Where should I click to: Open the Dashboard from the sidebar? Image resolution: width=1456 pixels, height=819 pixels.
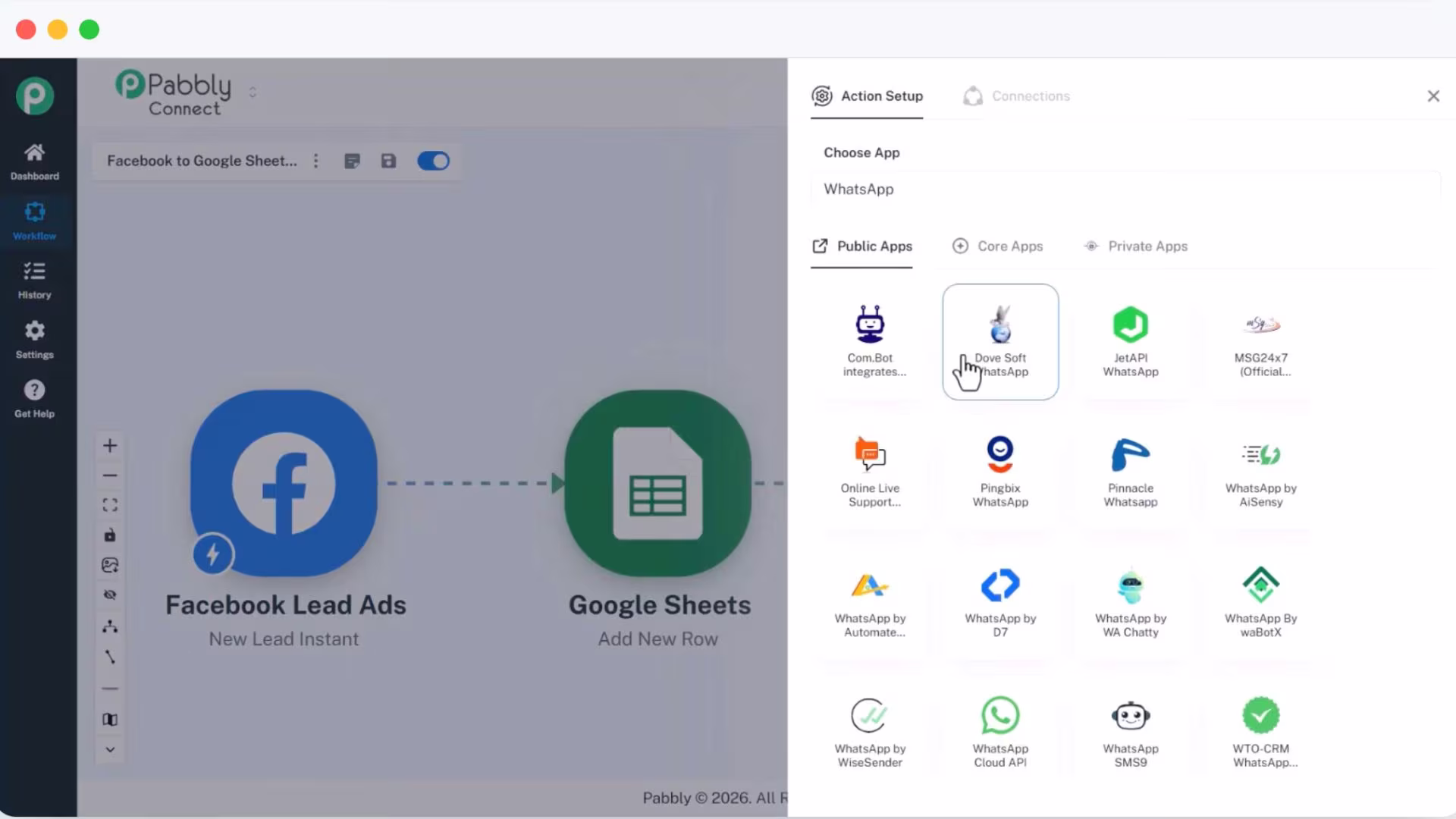pyautogui.click(x=34, y=162)
